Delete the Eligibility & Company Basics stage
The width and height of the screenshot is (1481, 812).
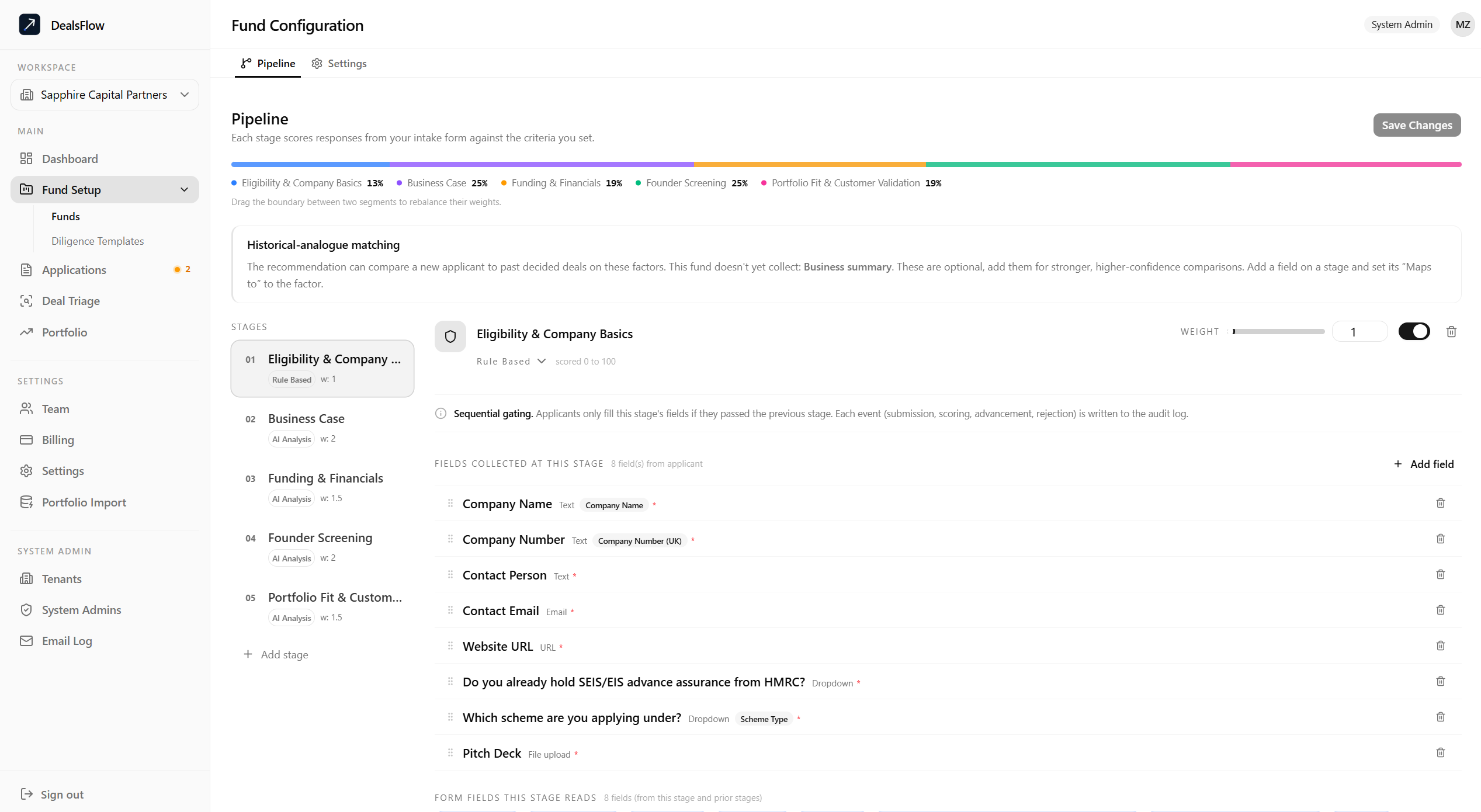1451,332
